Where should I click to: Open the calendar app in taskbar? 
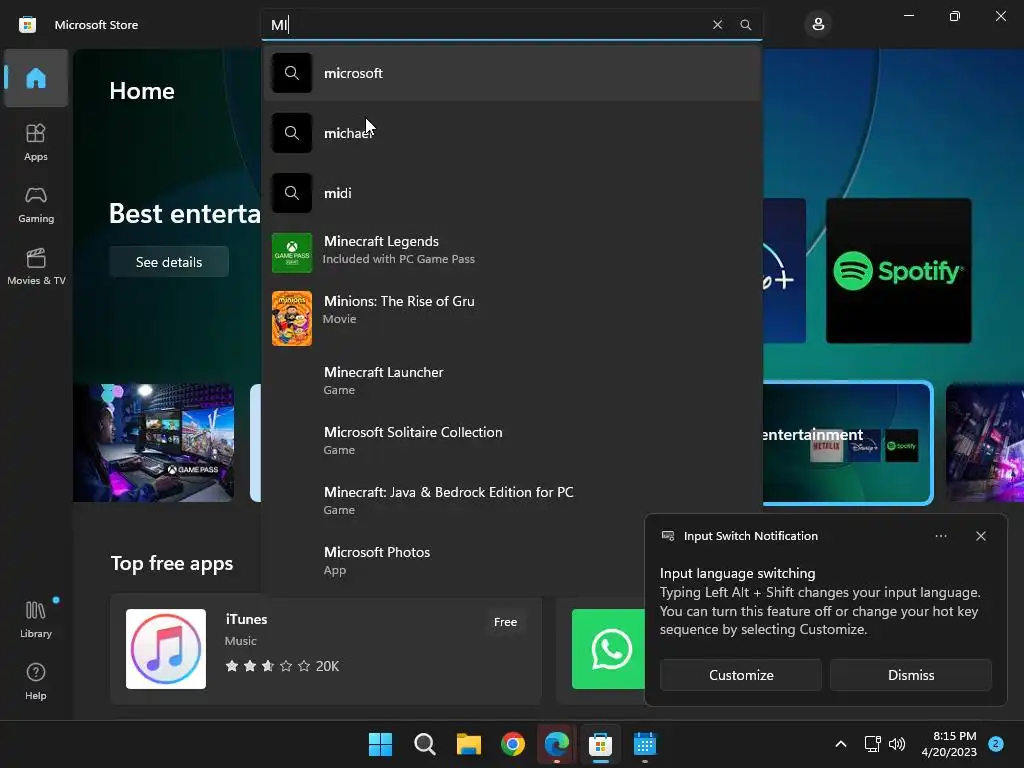point(645,744)
